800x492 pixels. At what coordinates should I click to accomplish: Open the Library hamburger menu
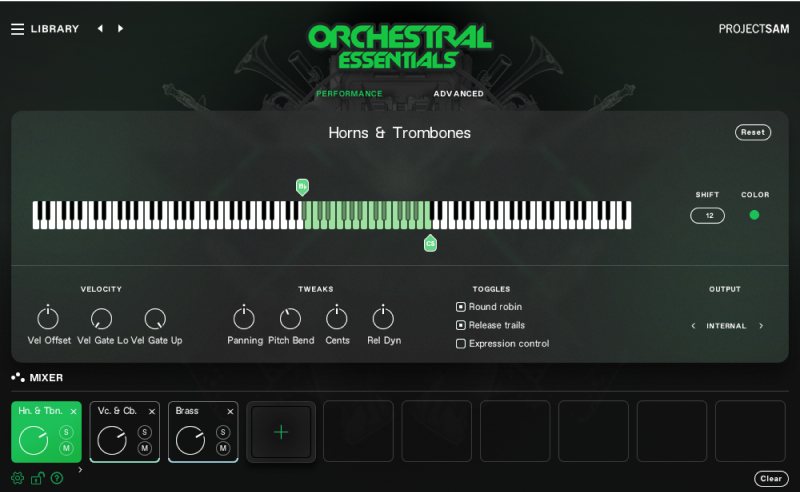tap(17, 29)
